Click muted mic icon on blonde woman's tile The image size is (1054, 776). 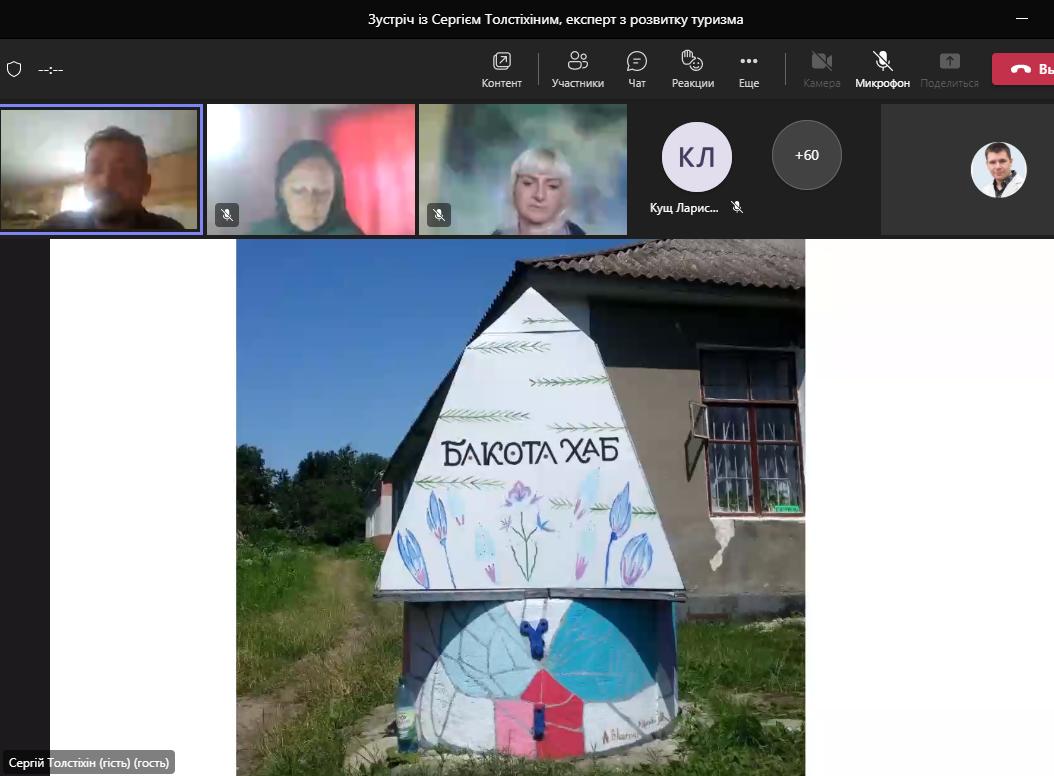(438, 214)
